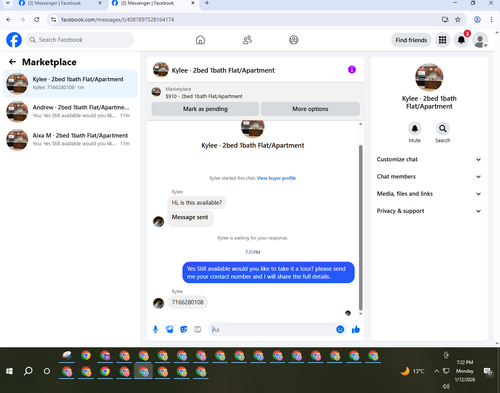Open the Windows notification center icon
This screenshot has height=393, width=500.
coord(488,371)
